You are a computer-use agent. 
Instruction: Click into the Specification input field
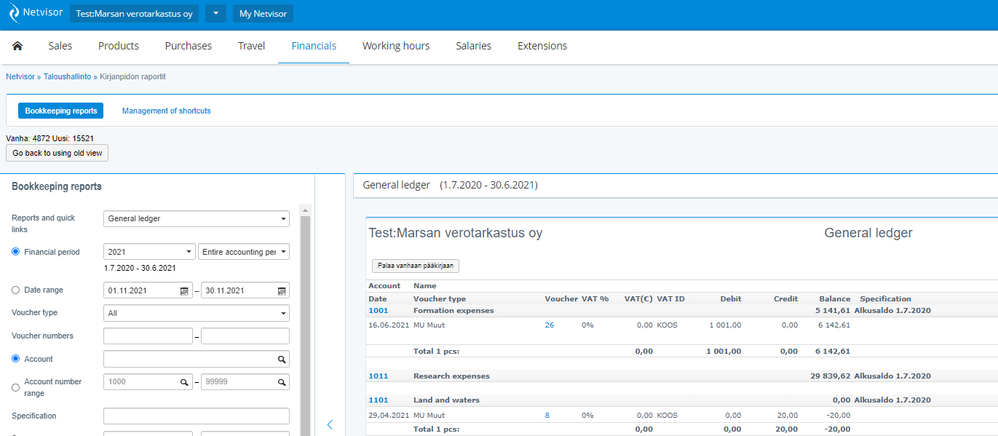[196, 416]
